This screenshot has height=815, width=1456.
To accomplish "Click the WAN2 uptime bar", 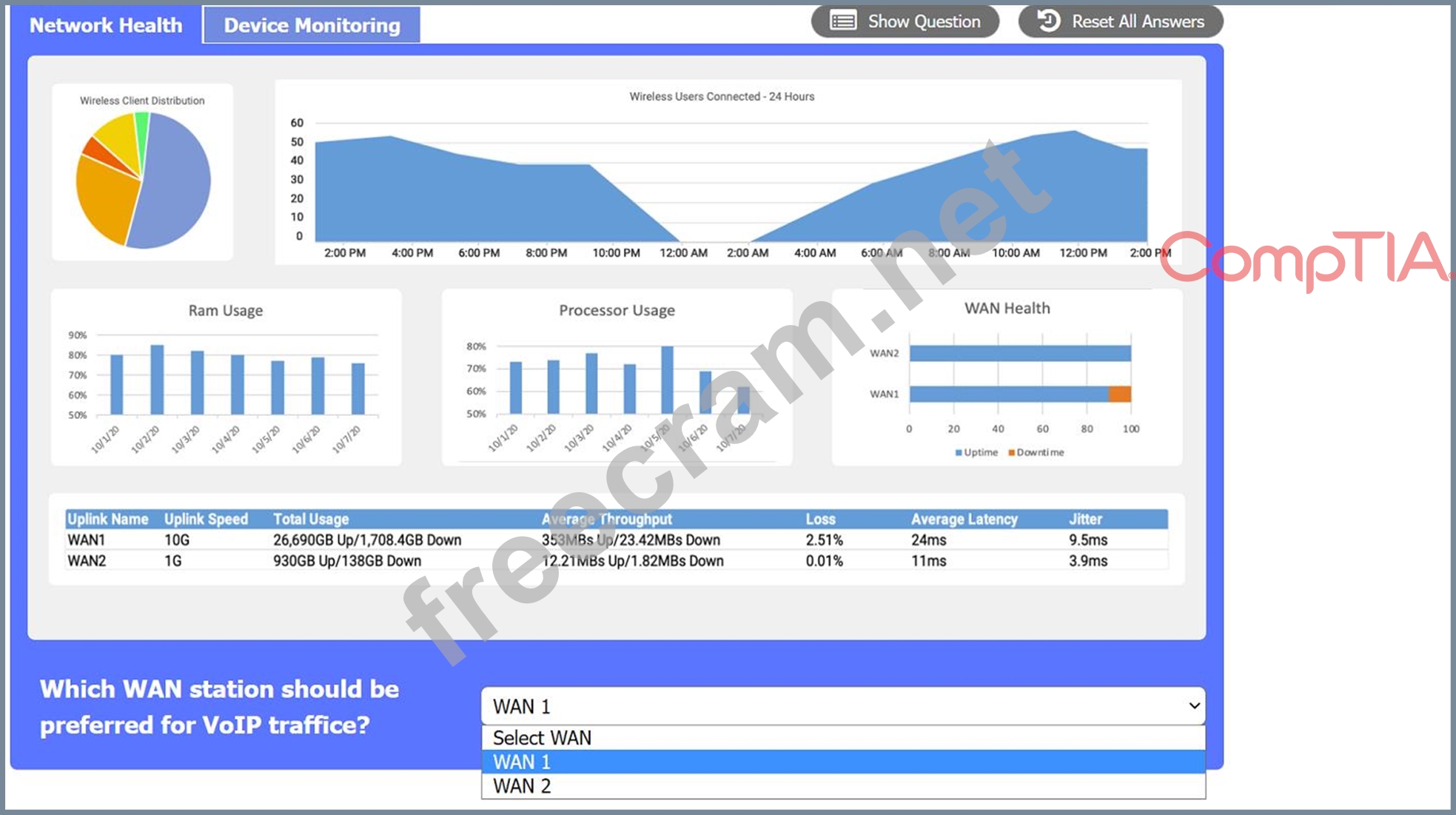I will [1019, 353].
